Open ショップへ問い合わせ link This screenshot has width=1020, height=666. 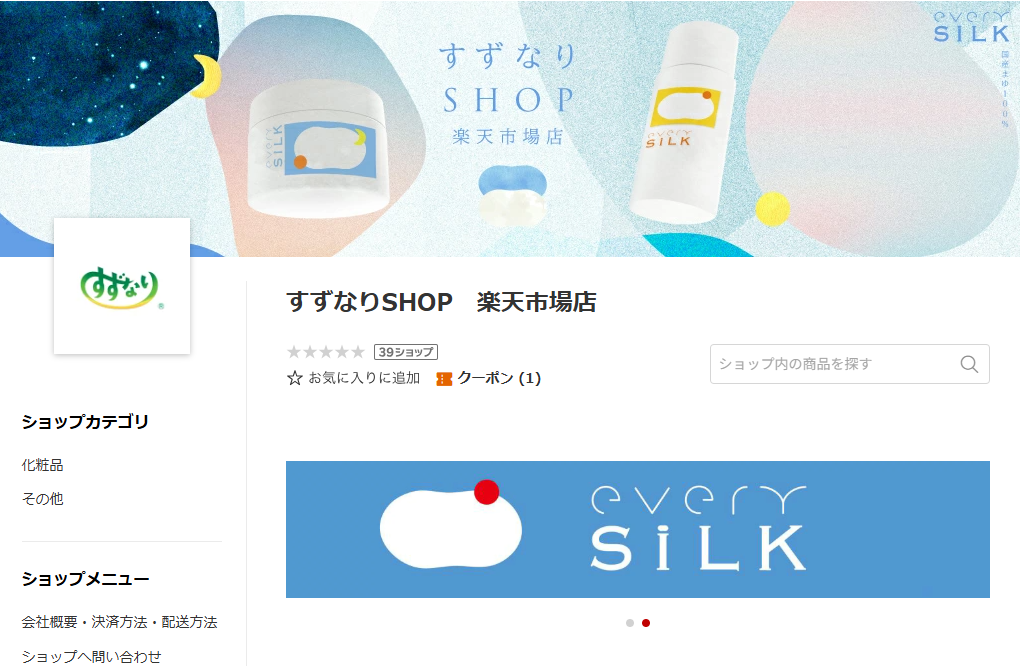pos(91,656)
